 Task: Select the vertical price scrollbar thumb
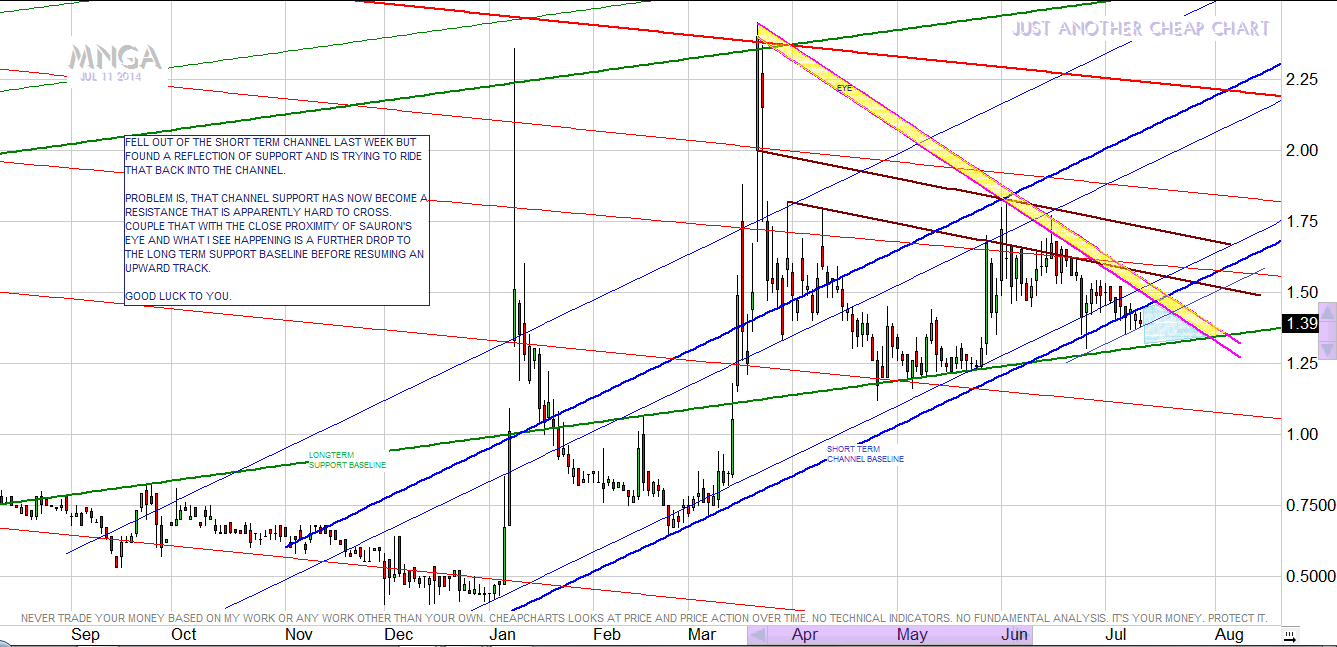click(x=1327, y=329)
